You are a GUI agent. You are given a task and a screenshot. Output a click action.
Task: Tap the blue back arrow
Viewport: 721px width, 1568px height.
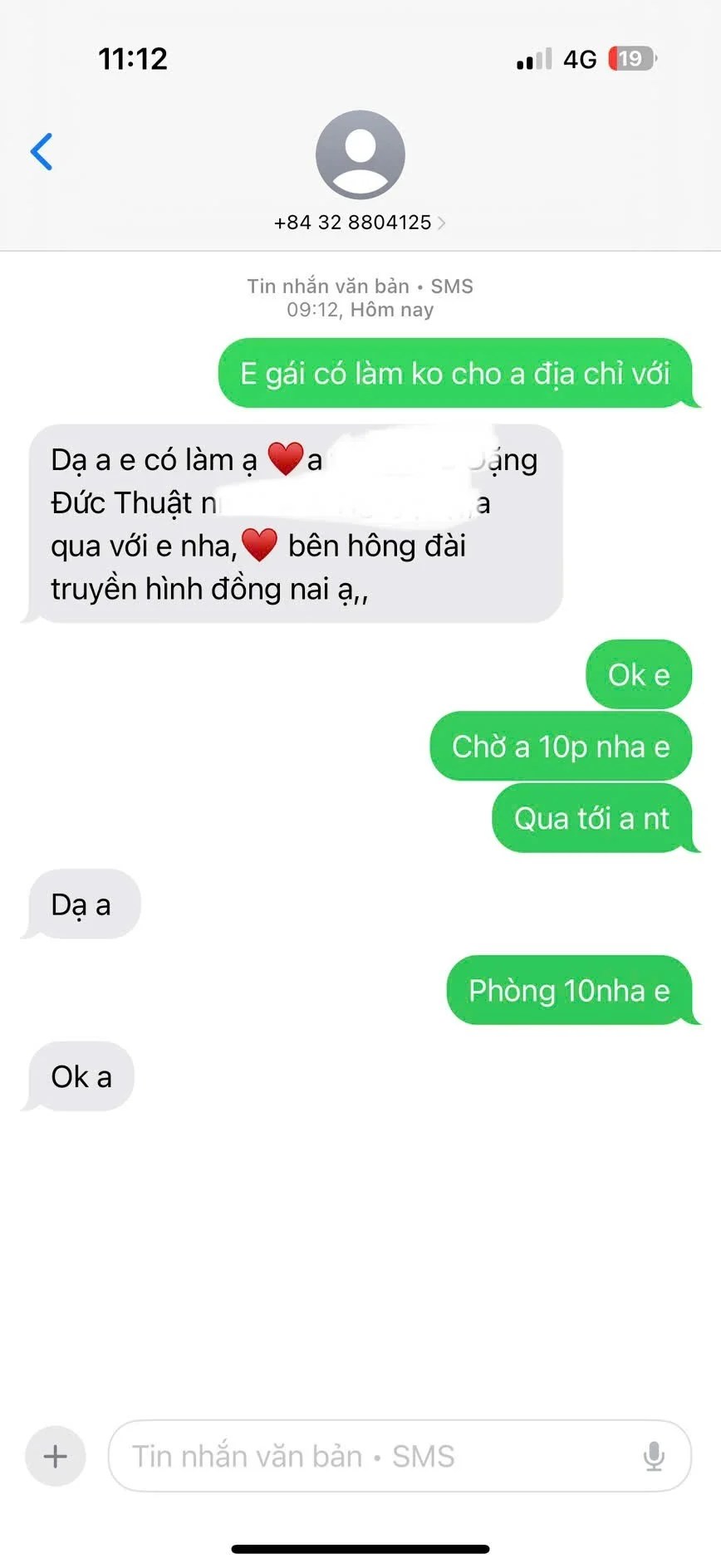click(42, 151)
